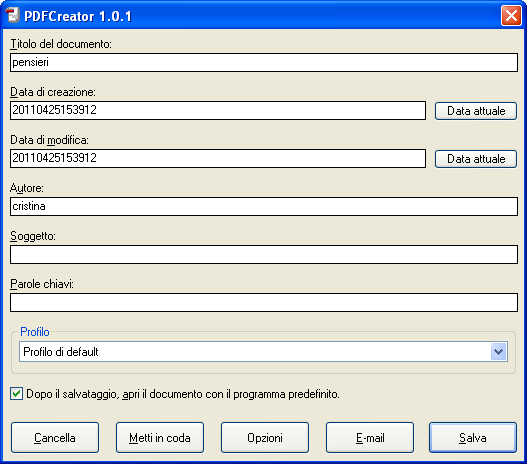
Task: Click the empty Soggetto field
Action: (264, 254)
